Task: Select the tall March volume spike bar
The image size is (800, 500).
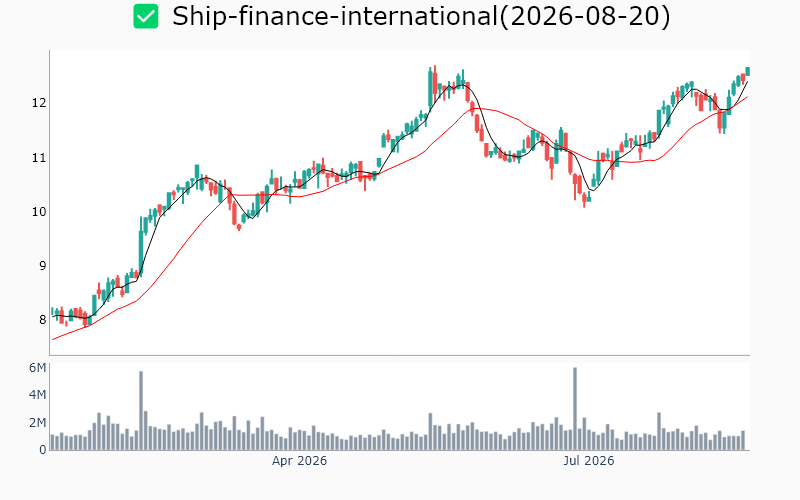Action: (141, 411)
